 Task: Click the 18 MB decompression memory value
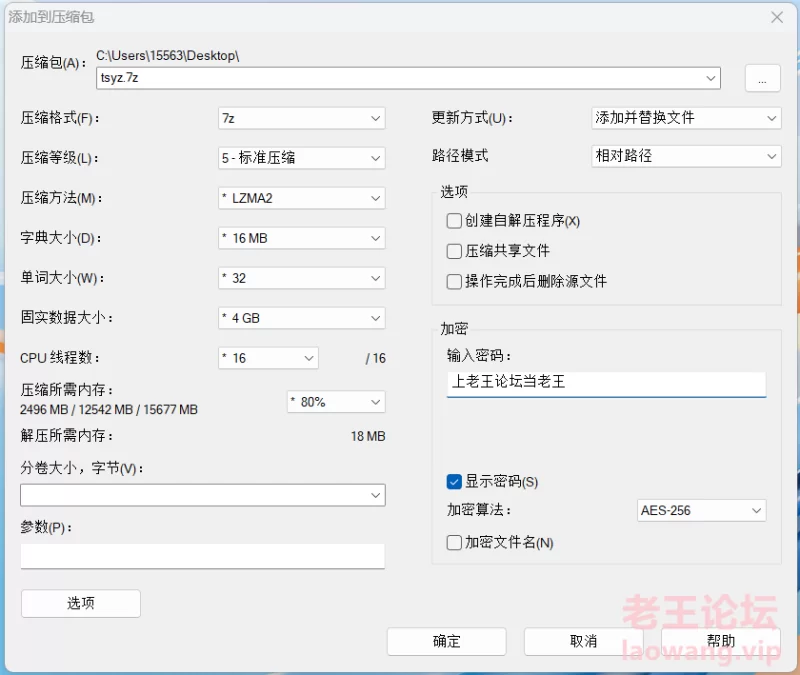coord(368,436)
